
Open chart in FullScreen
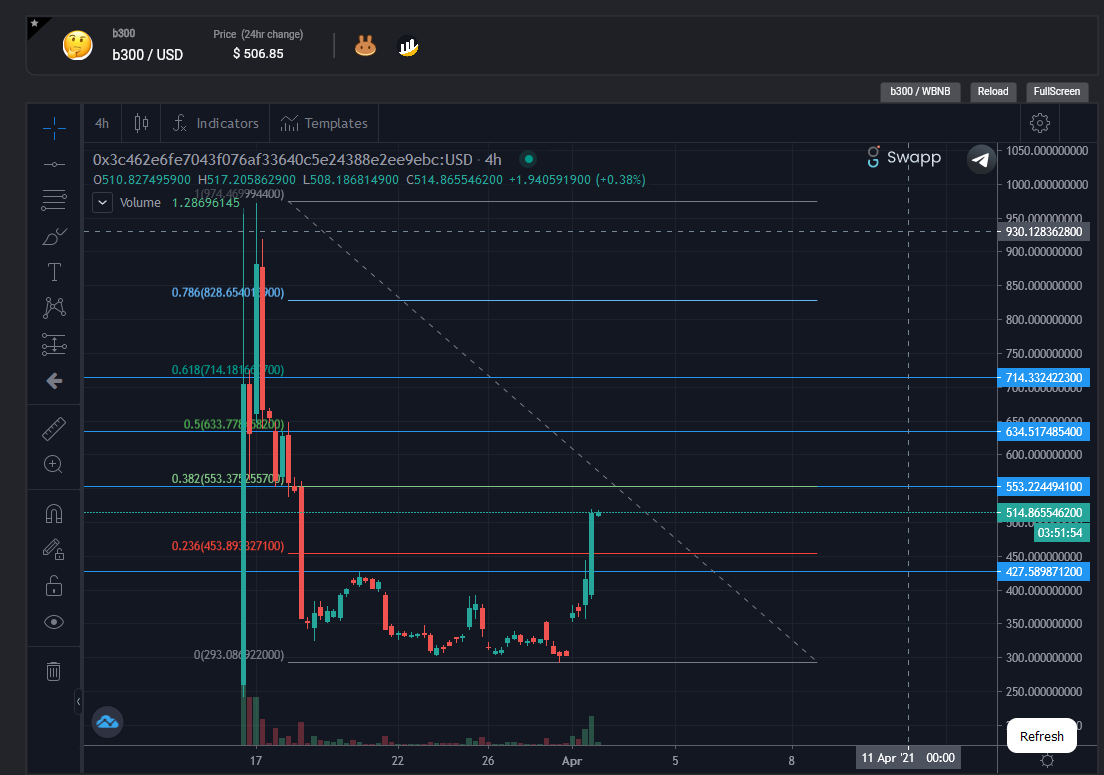1057,92
